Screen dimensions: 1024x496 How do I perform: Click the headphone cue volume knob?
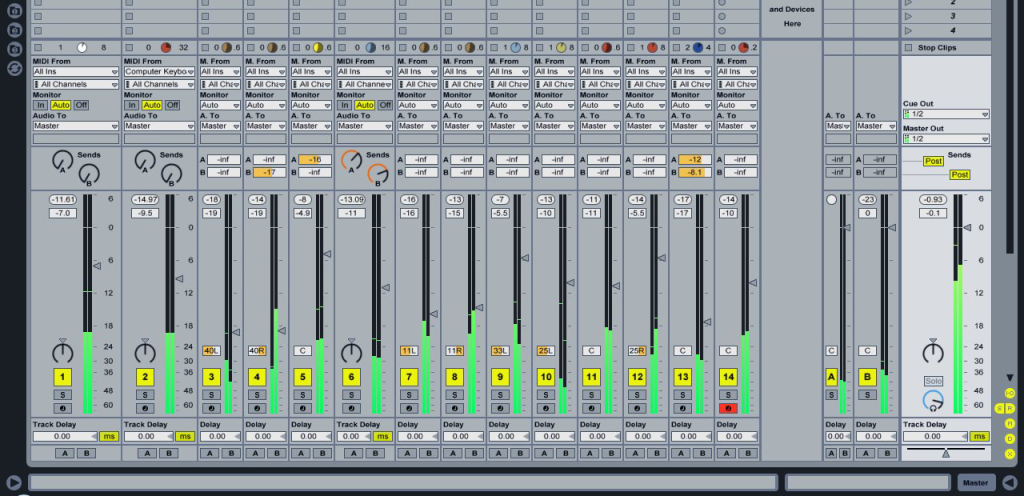coord(933,401)
